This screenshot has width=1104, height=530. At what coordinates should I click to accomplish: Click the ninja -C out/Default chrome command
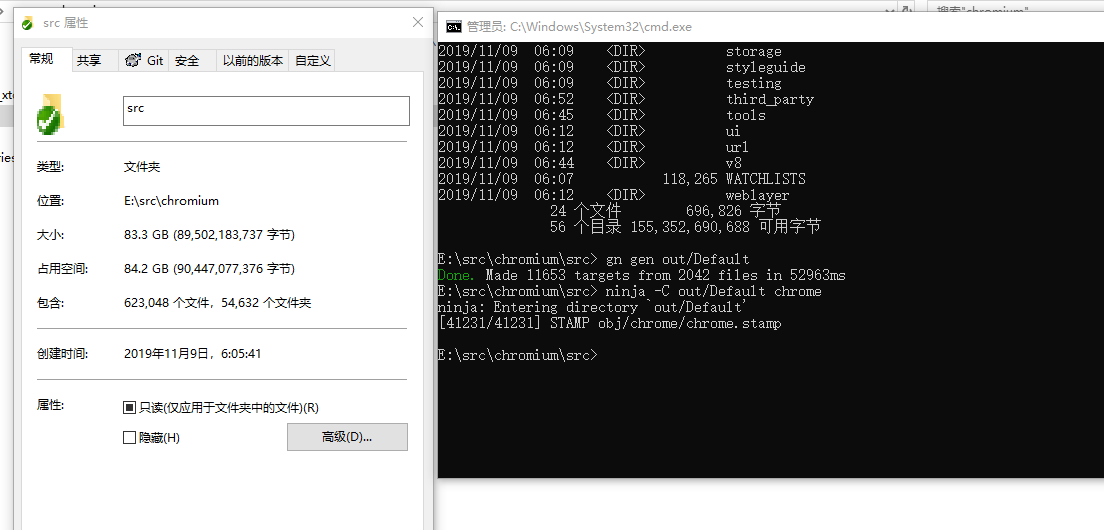(629, 291)
